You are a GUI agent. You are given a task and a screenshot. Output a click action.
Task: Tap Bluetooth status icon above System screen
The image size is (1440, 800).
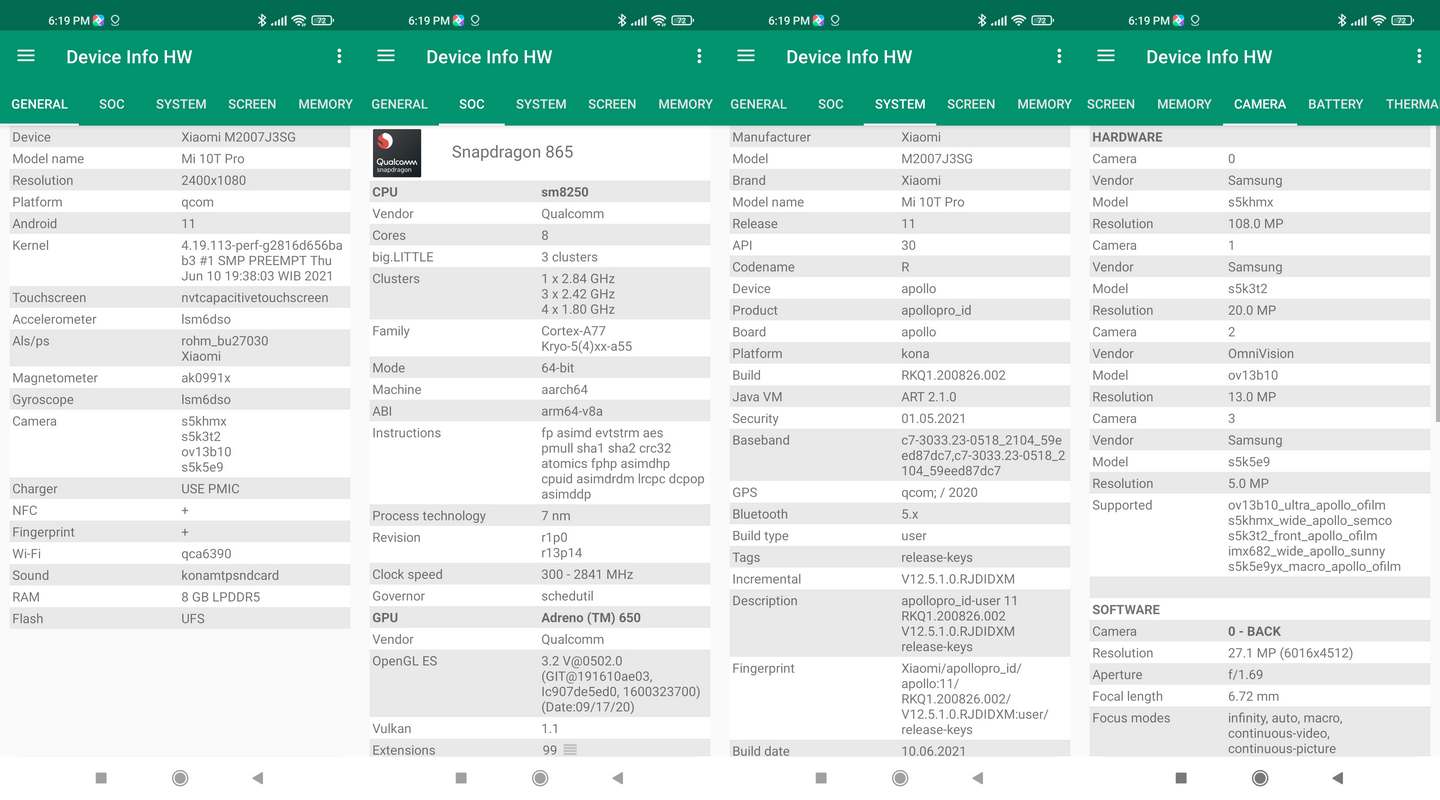point(981,20)
